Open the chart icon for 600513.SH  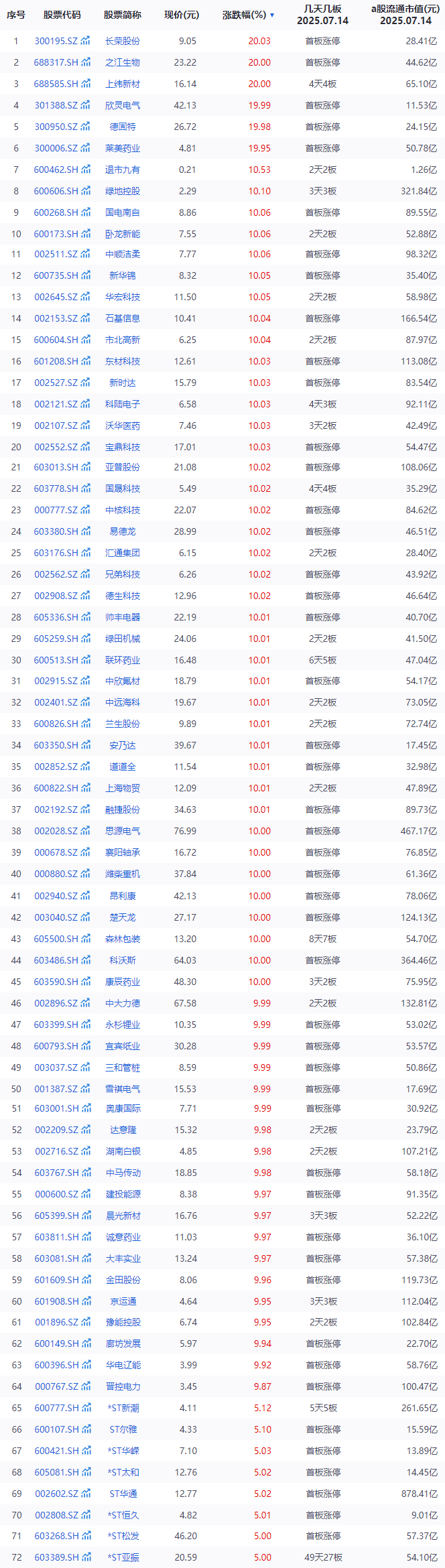[86, 661]
